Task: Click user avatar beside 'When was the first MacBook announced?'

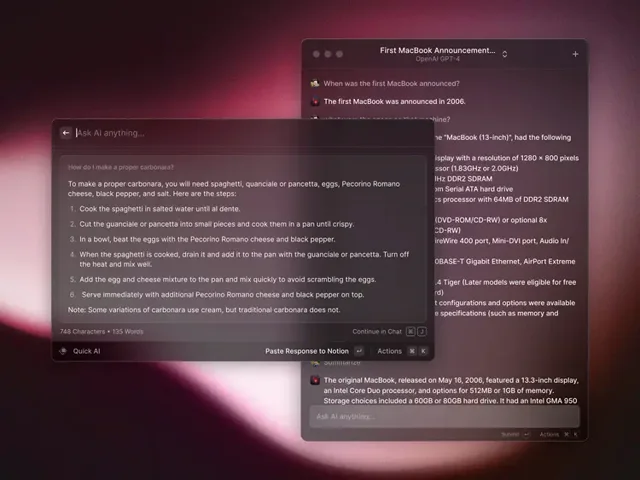Action: click(315, 83)
